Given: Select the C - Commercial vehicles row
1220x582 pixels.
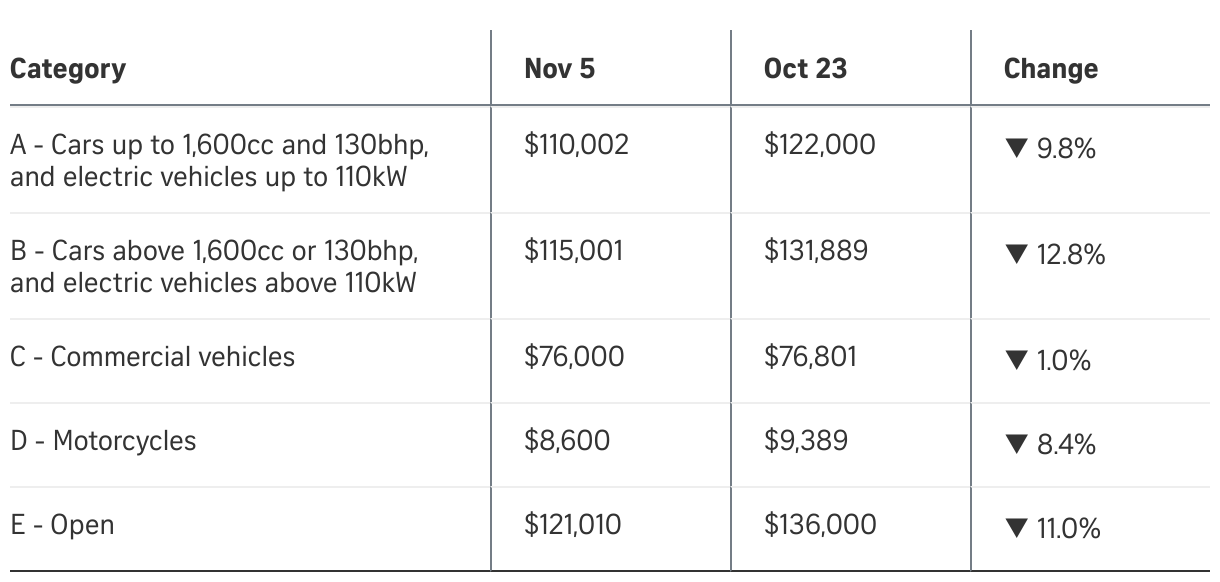Looking at the screenshot, I should pyautogui.click(x=153, y=357).
